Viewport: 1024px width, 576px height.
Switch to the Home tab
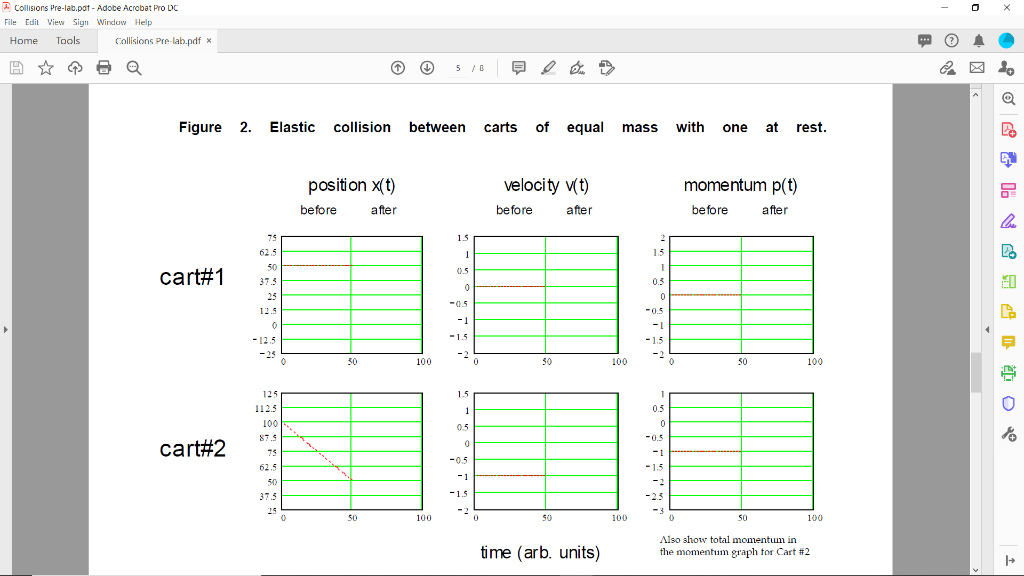point(23,40)
